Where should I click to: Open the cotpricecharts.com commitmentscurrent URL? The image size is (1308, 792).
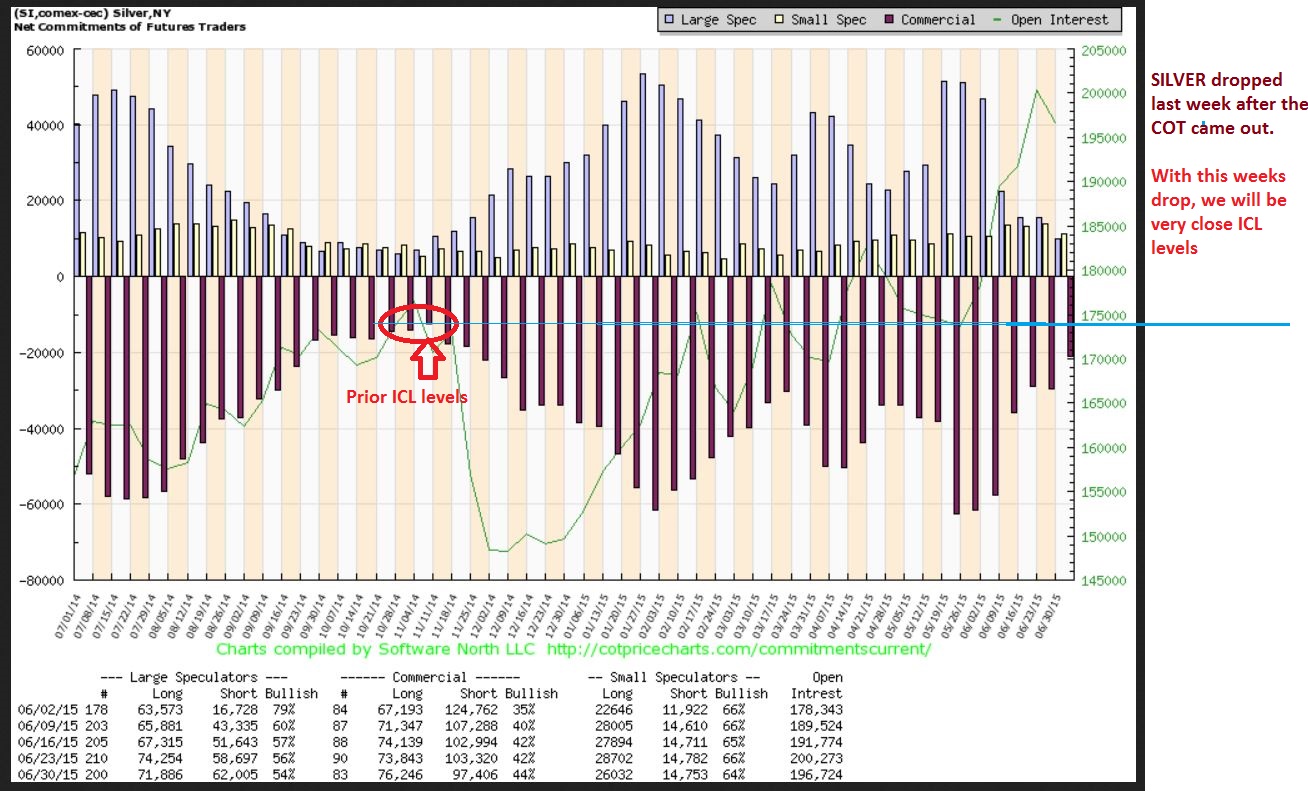pos(739,649)
